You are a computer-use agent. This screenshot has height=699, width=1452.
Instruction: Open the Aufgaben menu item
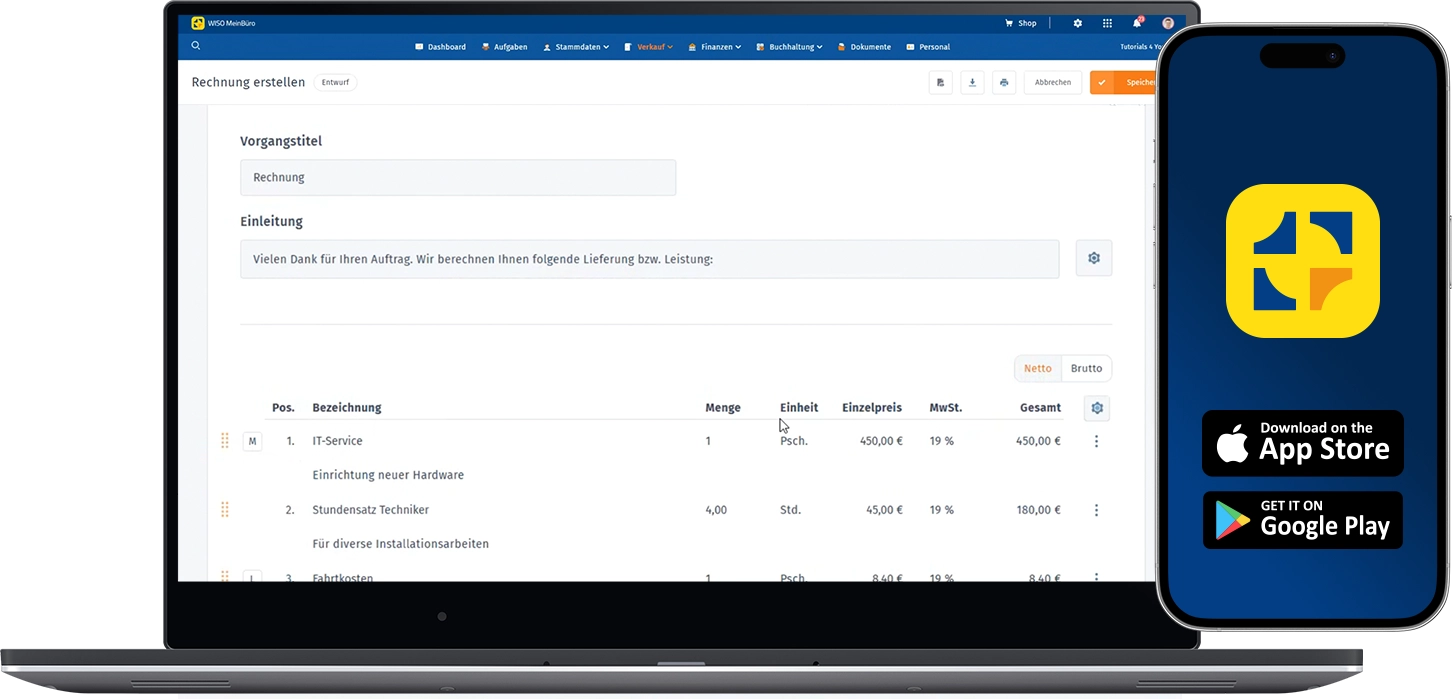coord(504,47)
